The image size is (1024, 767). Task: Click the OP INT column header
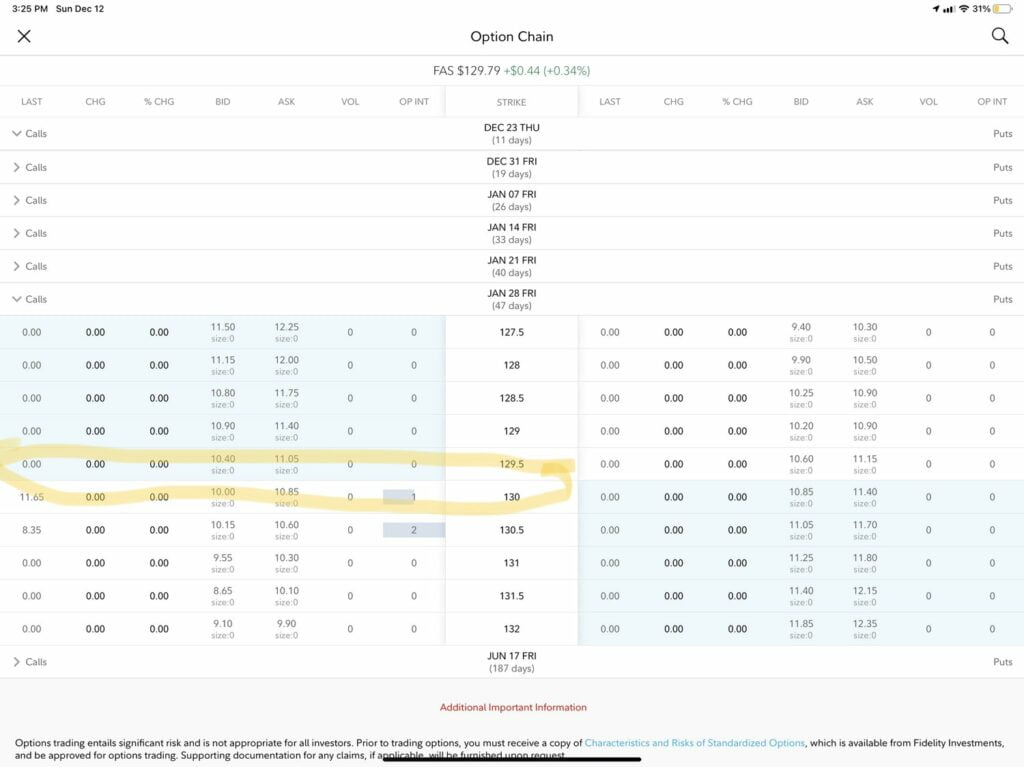point(414,101)
